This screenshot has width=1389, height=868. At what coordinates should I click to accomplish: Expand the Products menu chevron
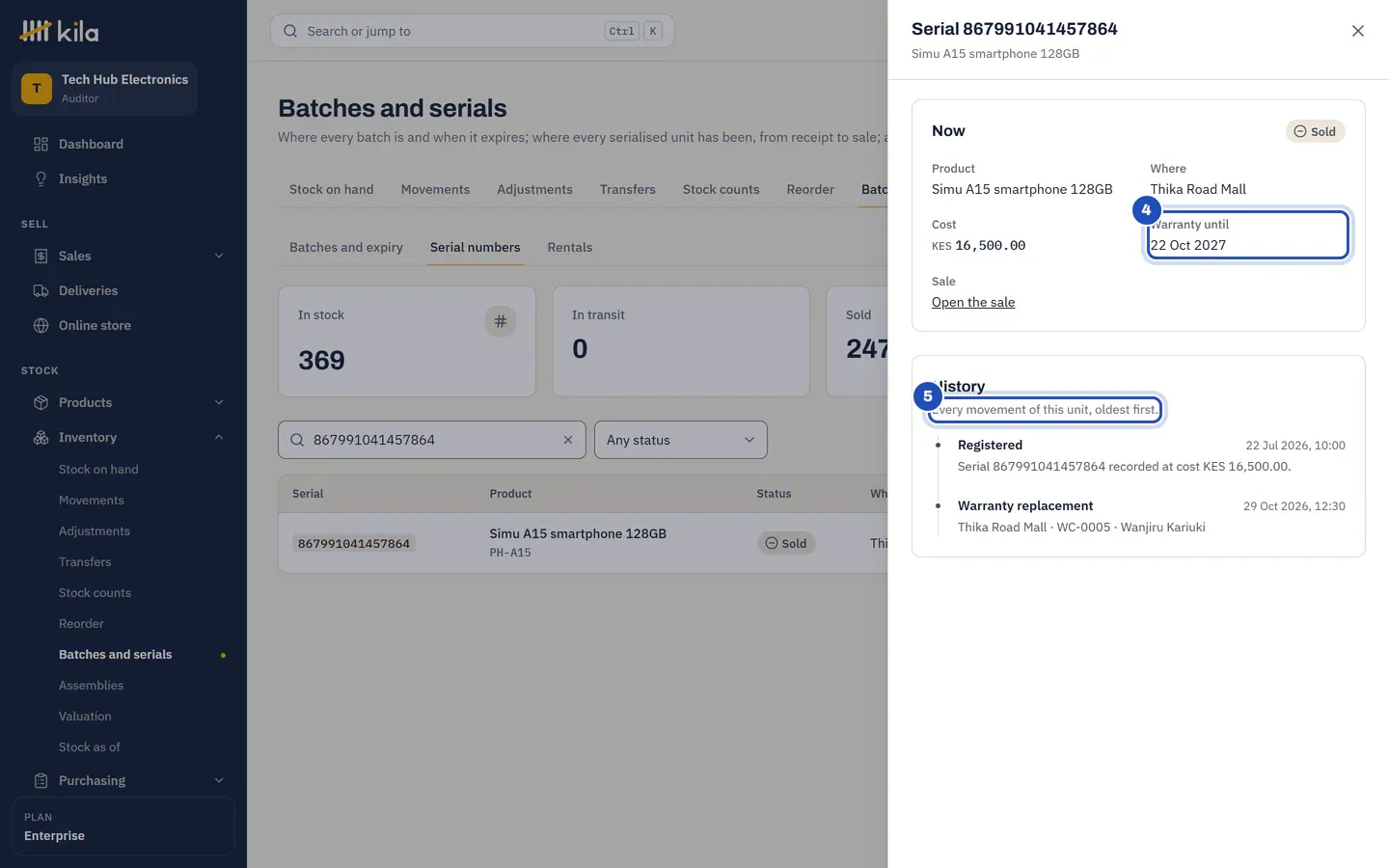(219, 402)
